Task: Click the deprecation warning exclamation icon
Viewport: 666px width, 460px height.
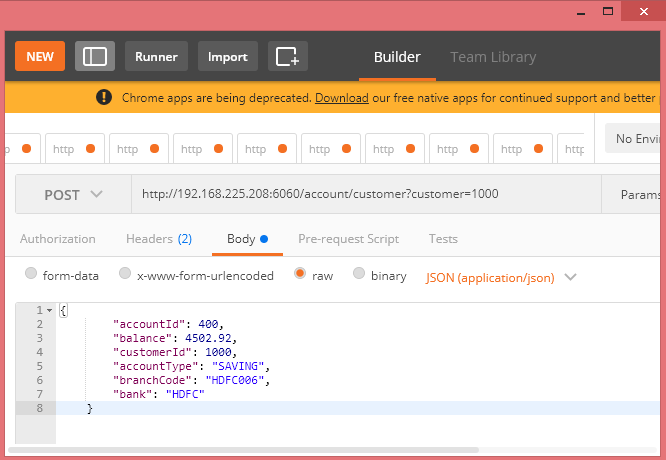Action: pyautogui.click(x=104, y=97)
